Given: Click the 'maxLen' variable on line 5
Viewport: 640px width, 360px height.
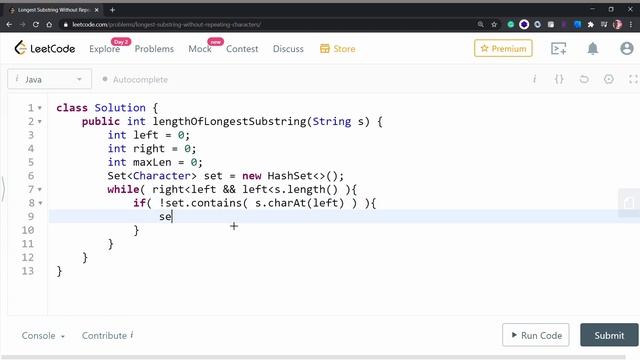Looking at the screenshot, I should point(152,162).
